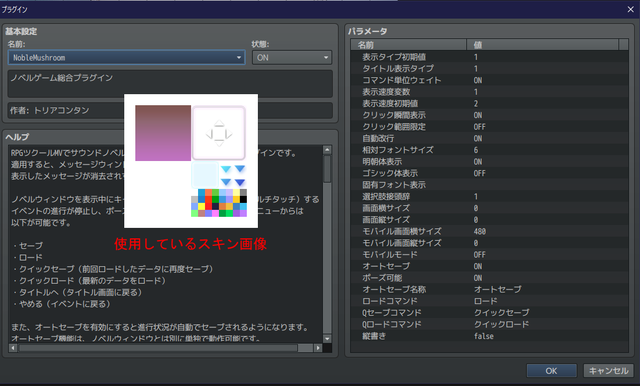Image resolution: width=640 pixels, height=386 pixels.
Task: Select the タイトル表示タイプ parameter row
Action: click(489, 69)
